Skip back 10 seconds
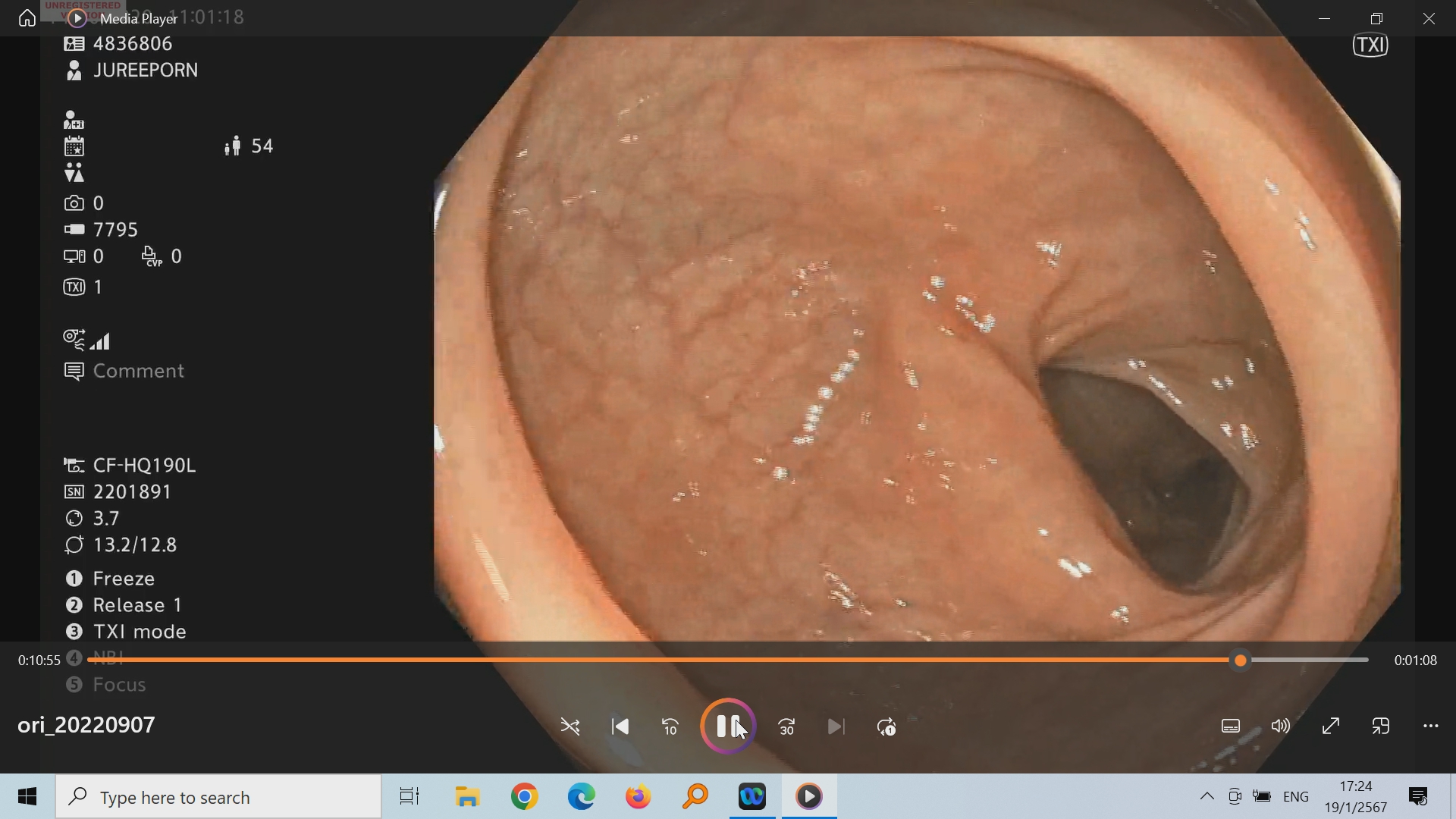This screenshot has width=1456, height=819. [670, 727]
